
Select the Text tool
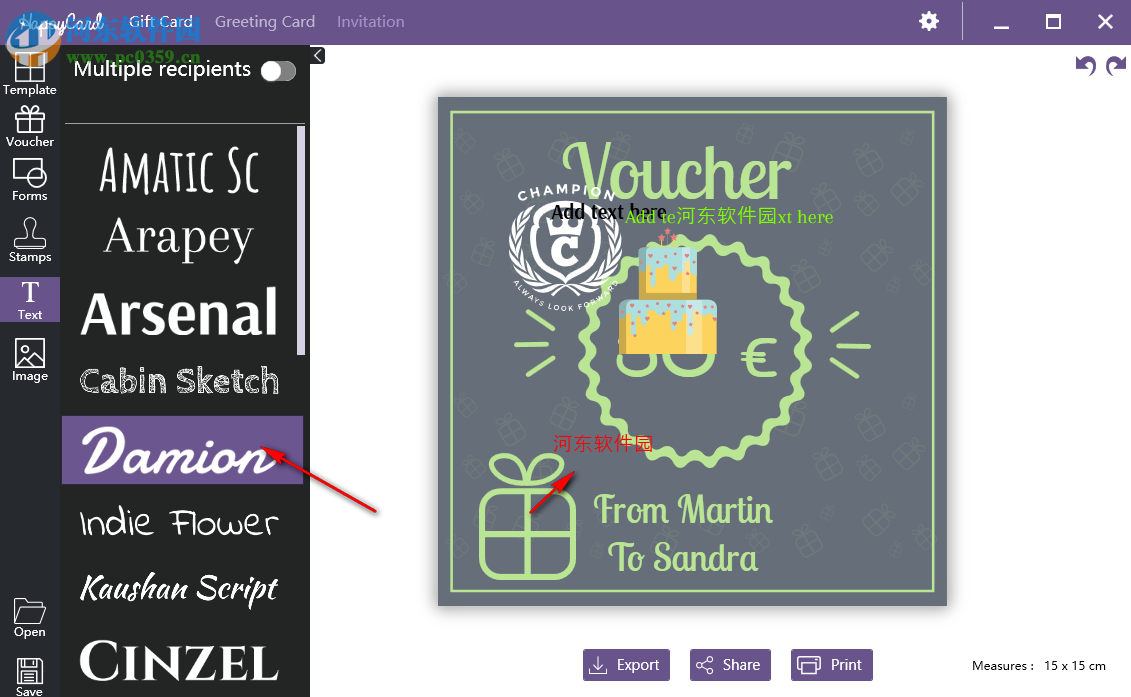pos(30,299)
